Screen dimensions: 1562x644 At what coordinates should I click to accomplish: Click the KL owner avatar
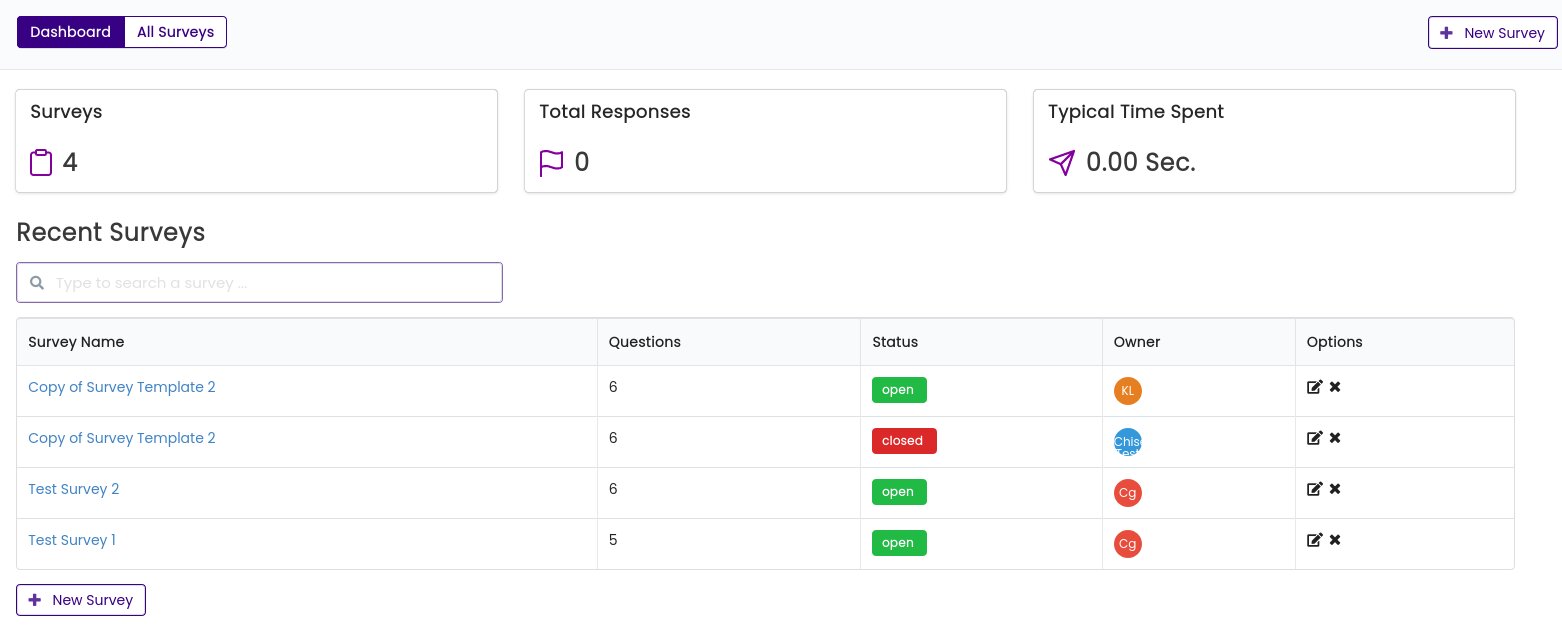coord(1127,391)
